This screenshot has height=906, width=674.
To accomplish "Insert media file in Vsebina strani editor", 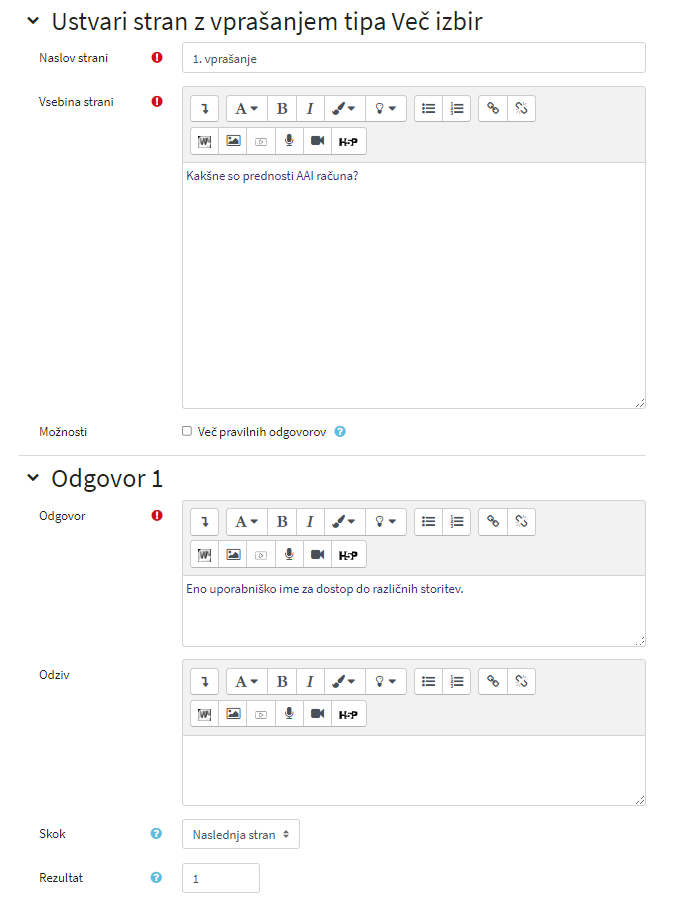I will (261, 141).
